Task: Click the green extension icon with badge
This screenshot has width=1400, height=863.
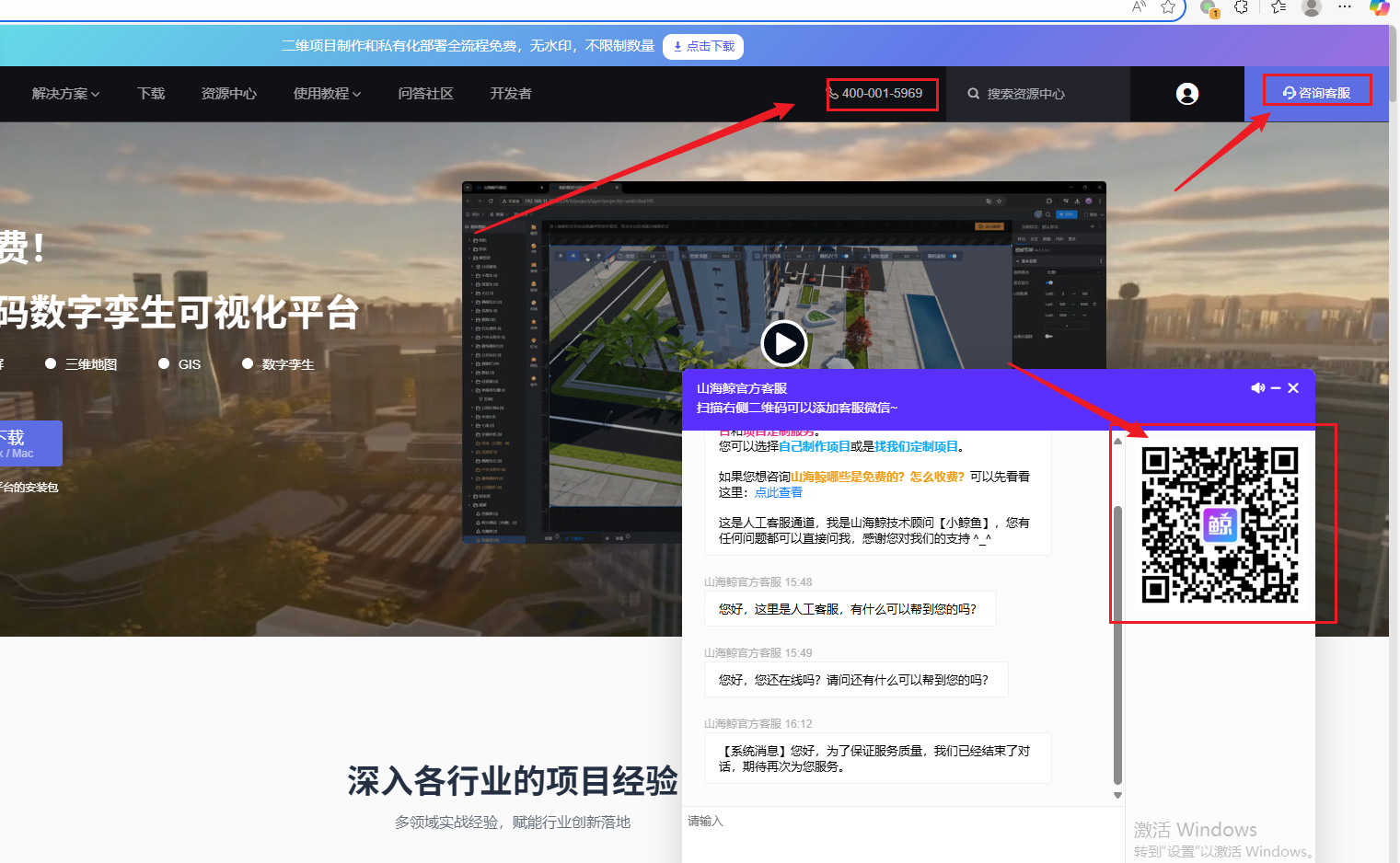Action: (1209, 8)
